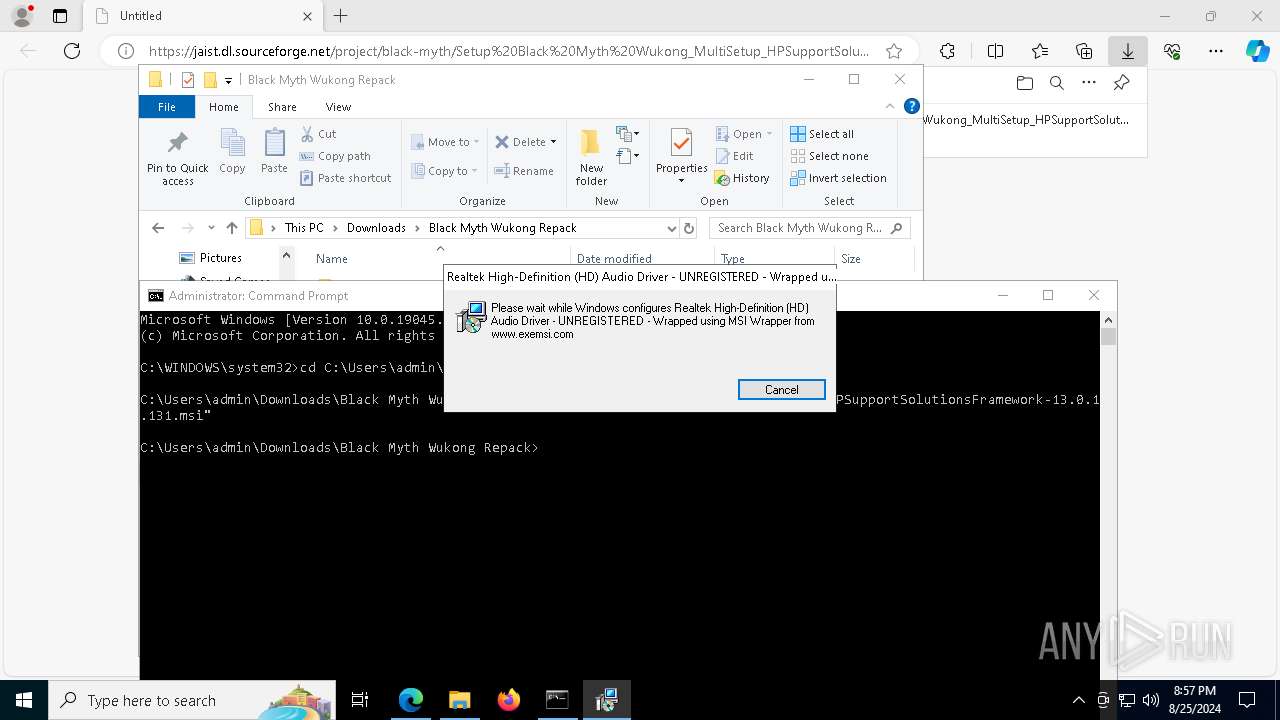The width and height of the screenshot is (1280, 720).
Task: Click History in Open group
Action: pos(742,178)
